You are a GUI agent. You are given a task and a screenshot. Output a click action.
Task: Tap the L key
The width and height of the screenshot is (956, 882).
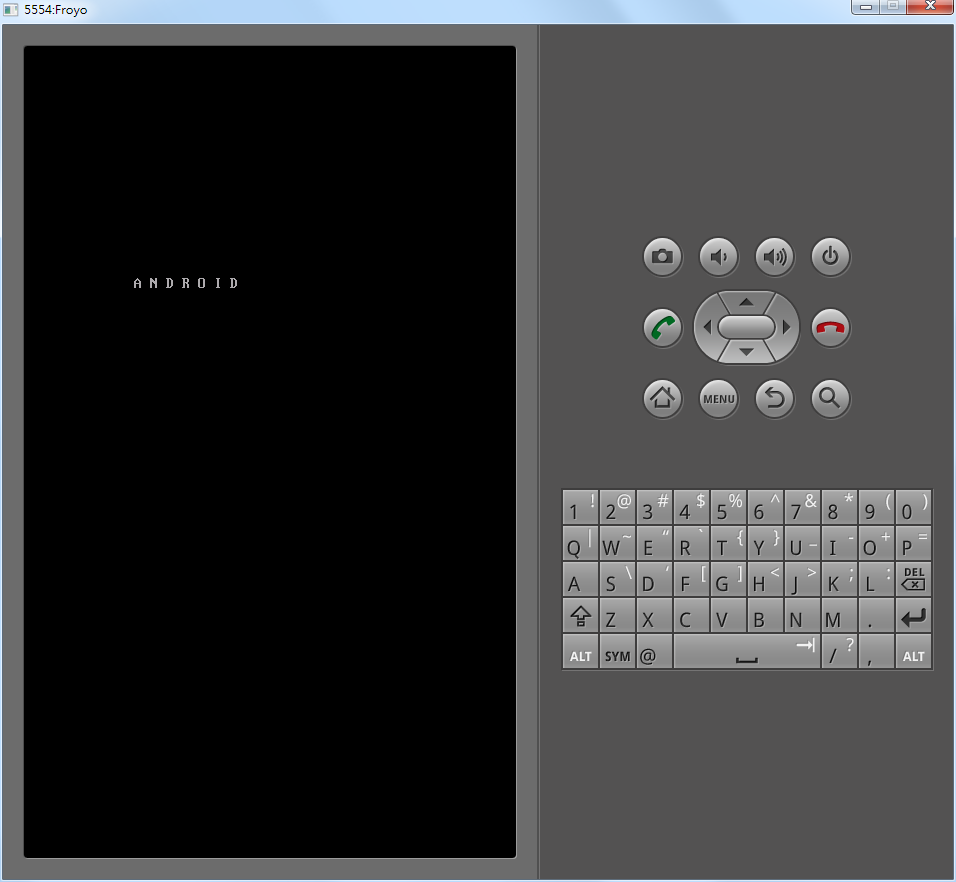876,579
